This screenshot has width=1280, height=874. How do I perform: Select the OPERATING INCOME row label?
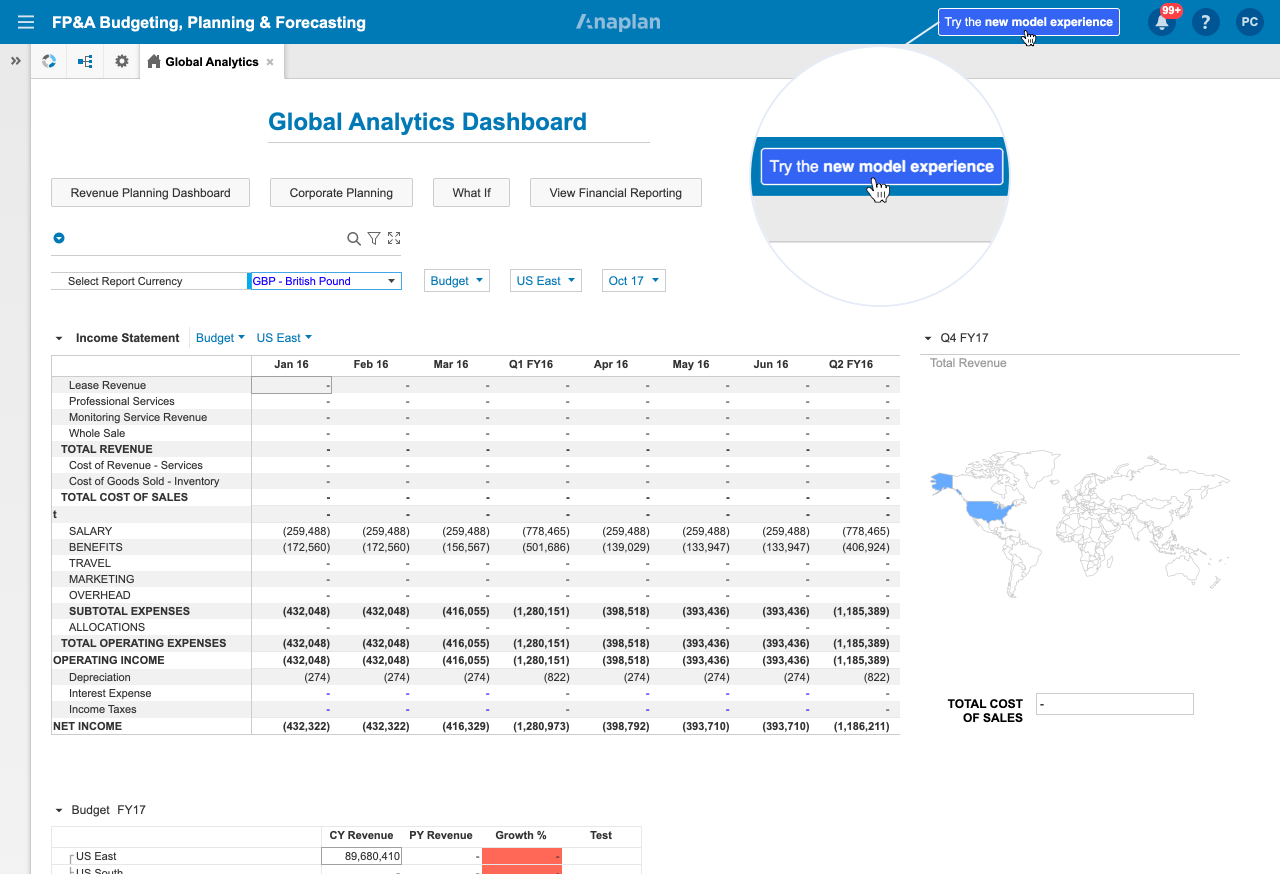[x=108, y=660]
